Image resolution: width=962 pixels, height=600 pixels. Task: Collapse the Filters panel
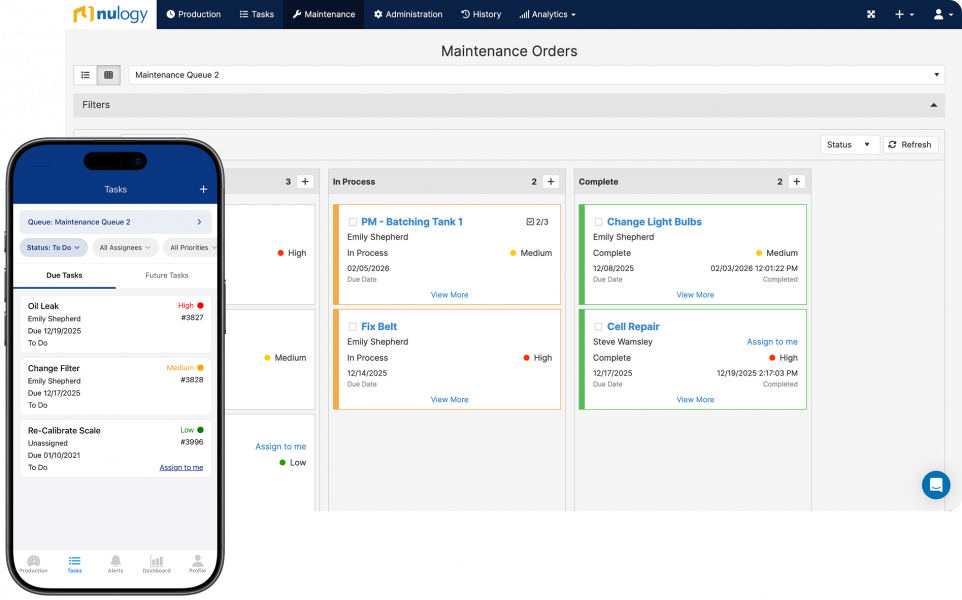point(931,105)
